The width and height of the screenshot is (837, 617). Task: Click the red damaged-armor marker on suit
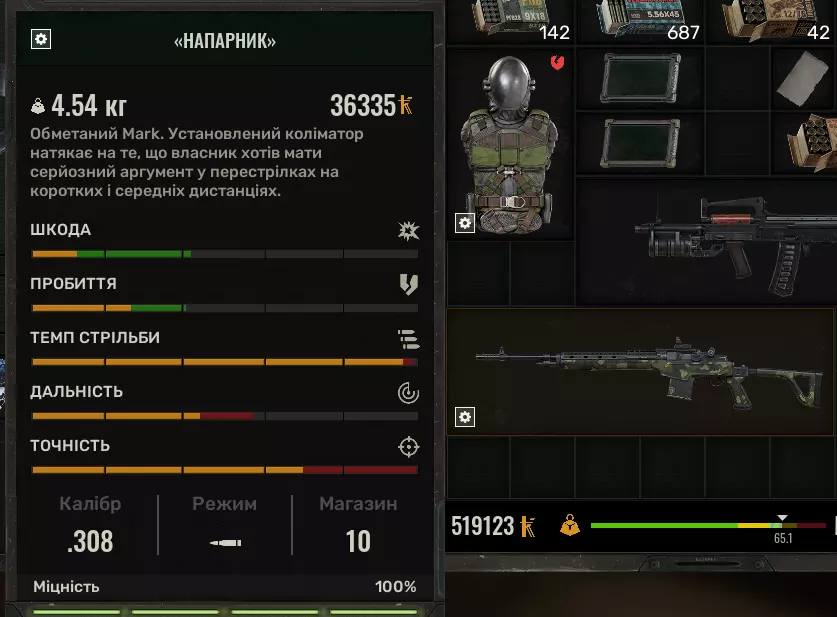[x=557, y=63]
